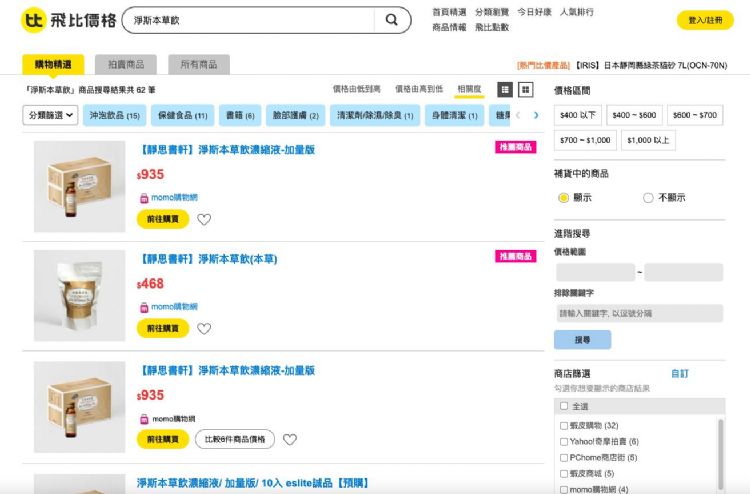Select the $400 ~ $600 price range

pos(634,115)
